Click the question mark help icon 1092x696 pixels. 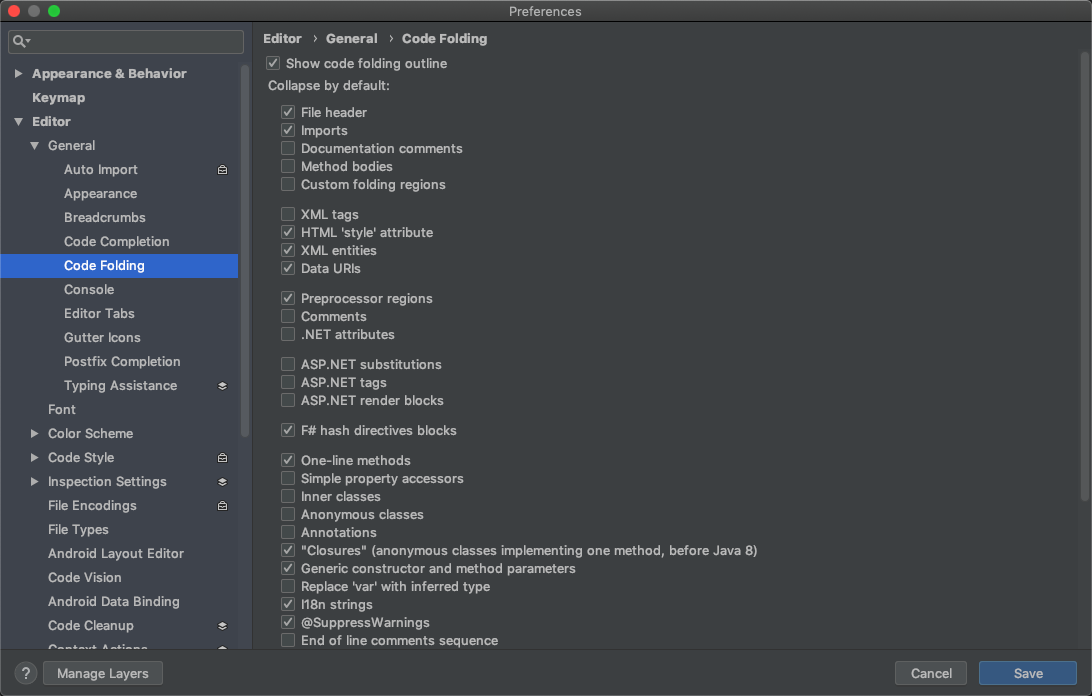click(x=26, y=673)
